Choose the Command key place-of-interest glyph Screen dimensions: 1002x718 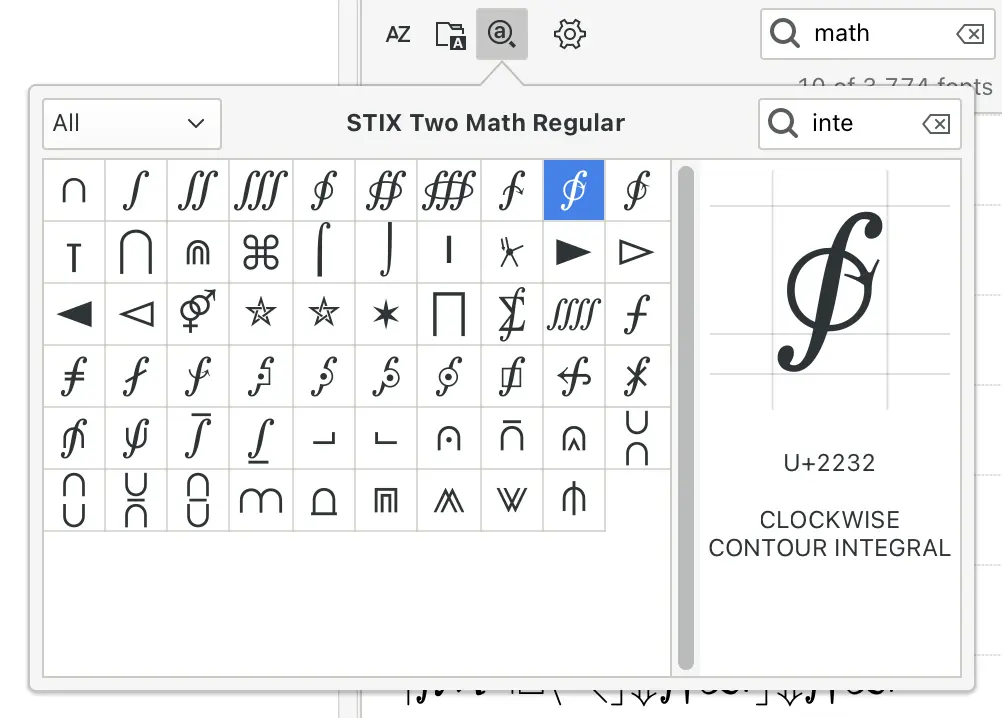261,252
